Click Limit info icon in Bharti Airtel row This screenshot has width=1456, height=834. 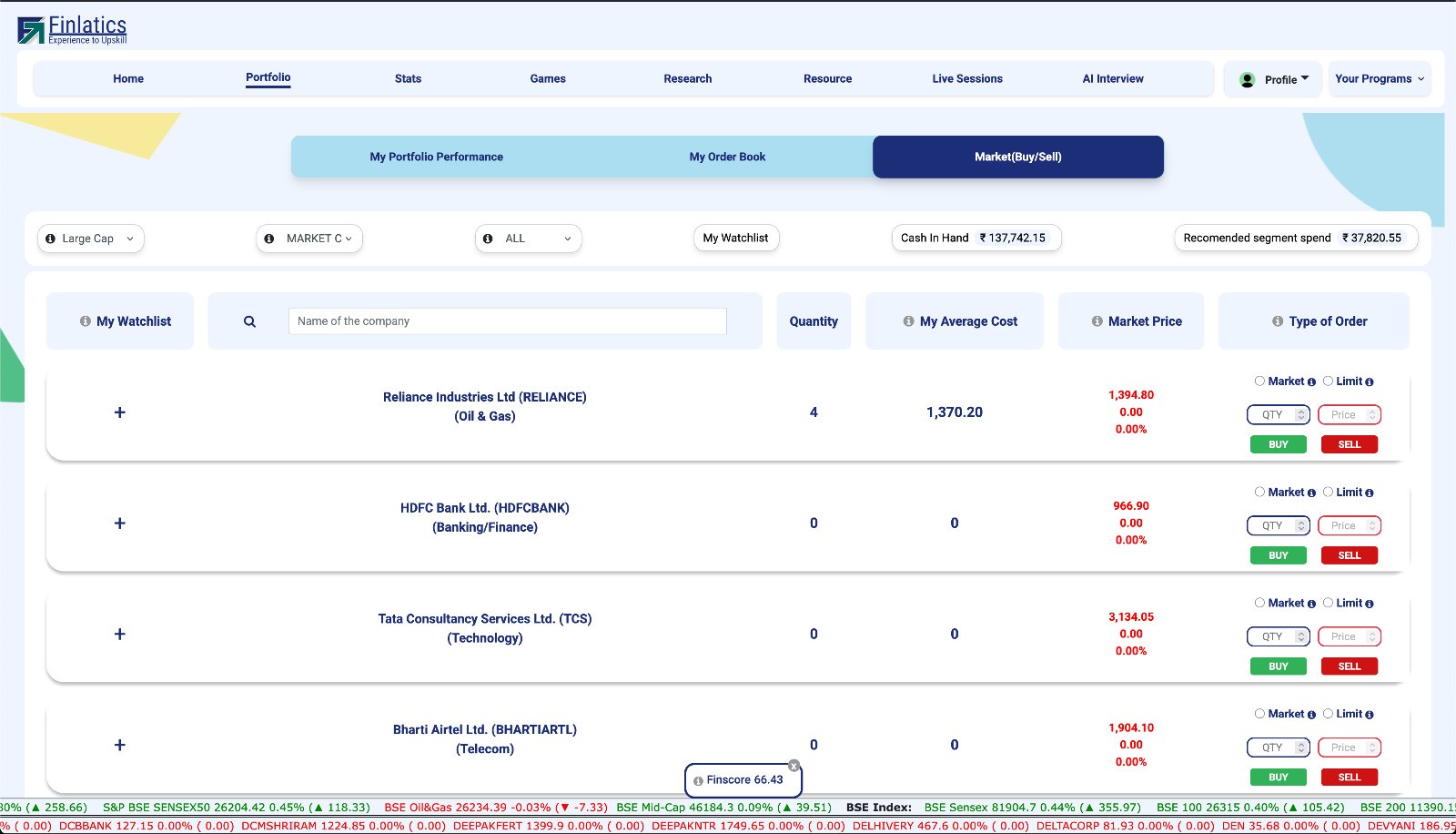tap(1370, 716)
